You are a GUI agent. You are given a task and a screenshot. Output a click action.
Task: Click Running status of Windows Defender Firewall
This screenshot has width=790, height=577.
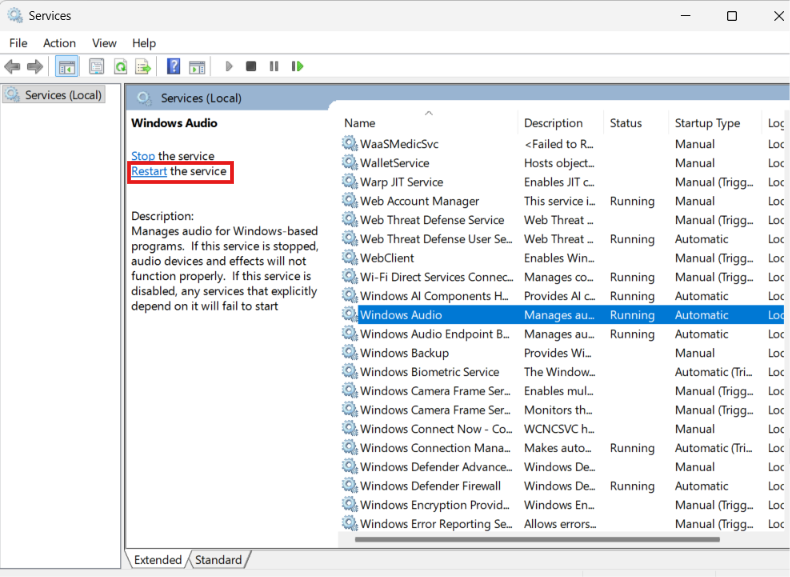click(x=632, y=486)
